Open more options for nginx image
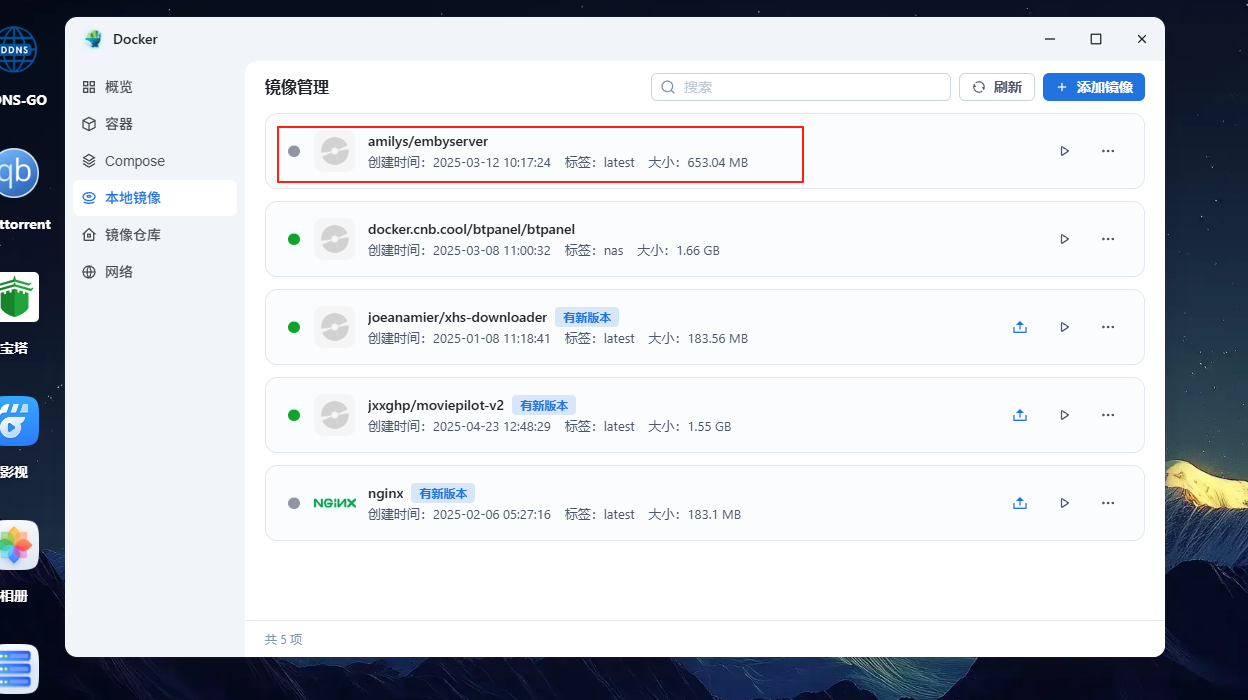Screen dimensions: 1248x700 point(1108,503)
